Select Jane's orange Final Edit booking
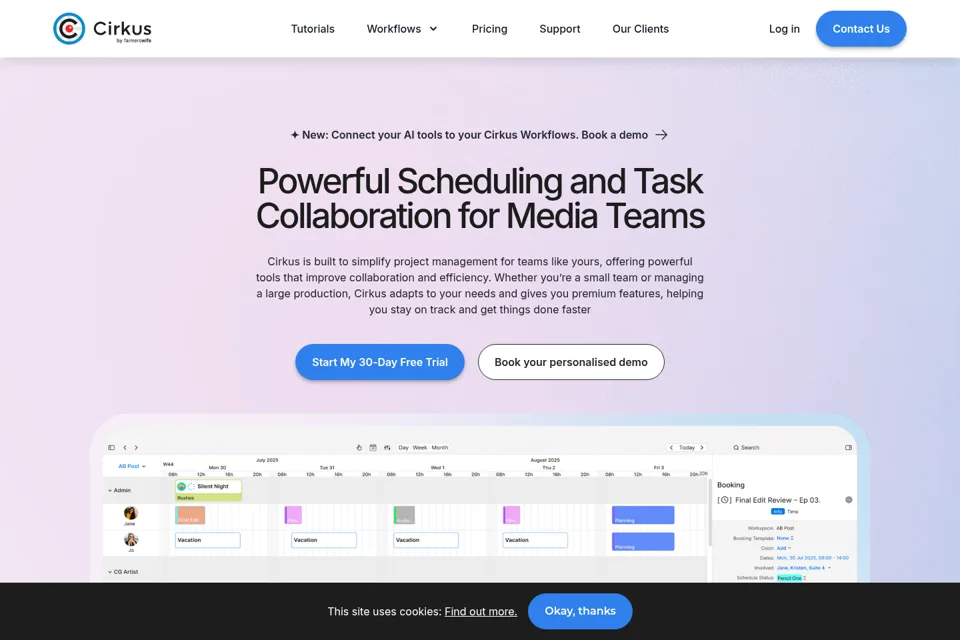The width and height of the screenshot is (960, 640). pyautogui.click(x=190, y=515)
